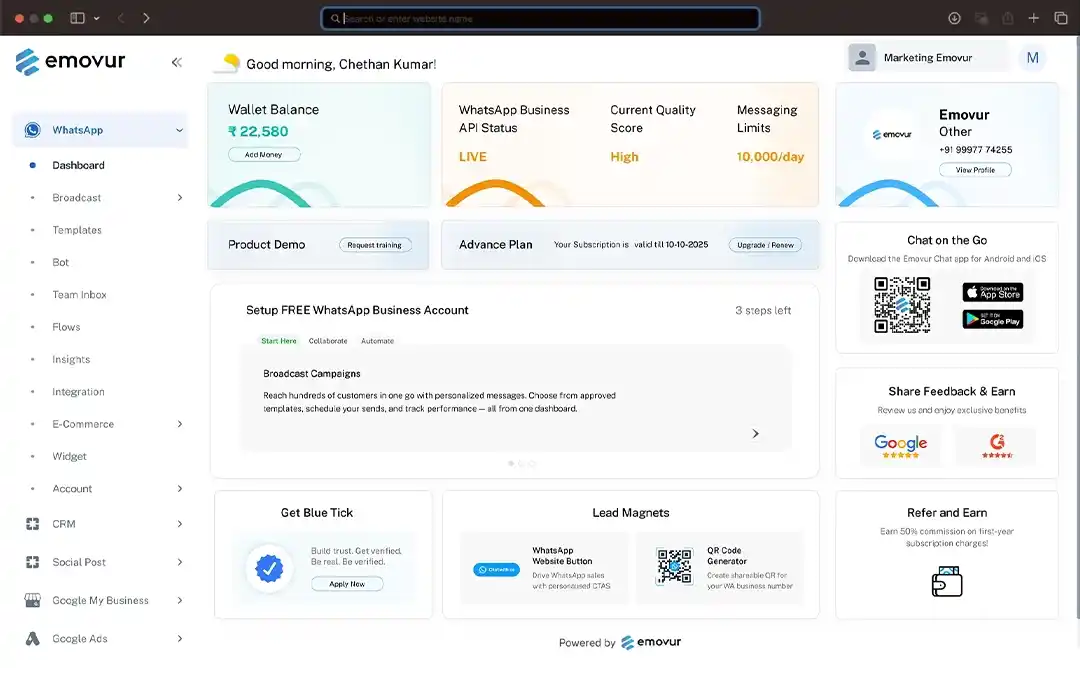Screen dimensions: 1080x675
Task: Open the QR Code Generator icon
Action: (x=674, y=566)
